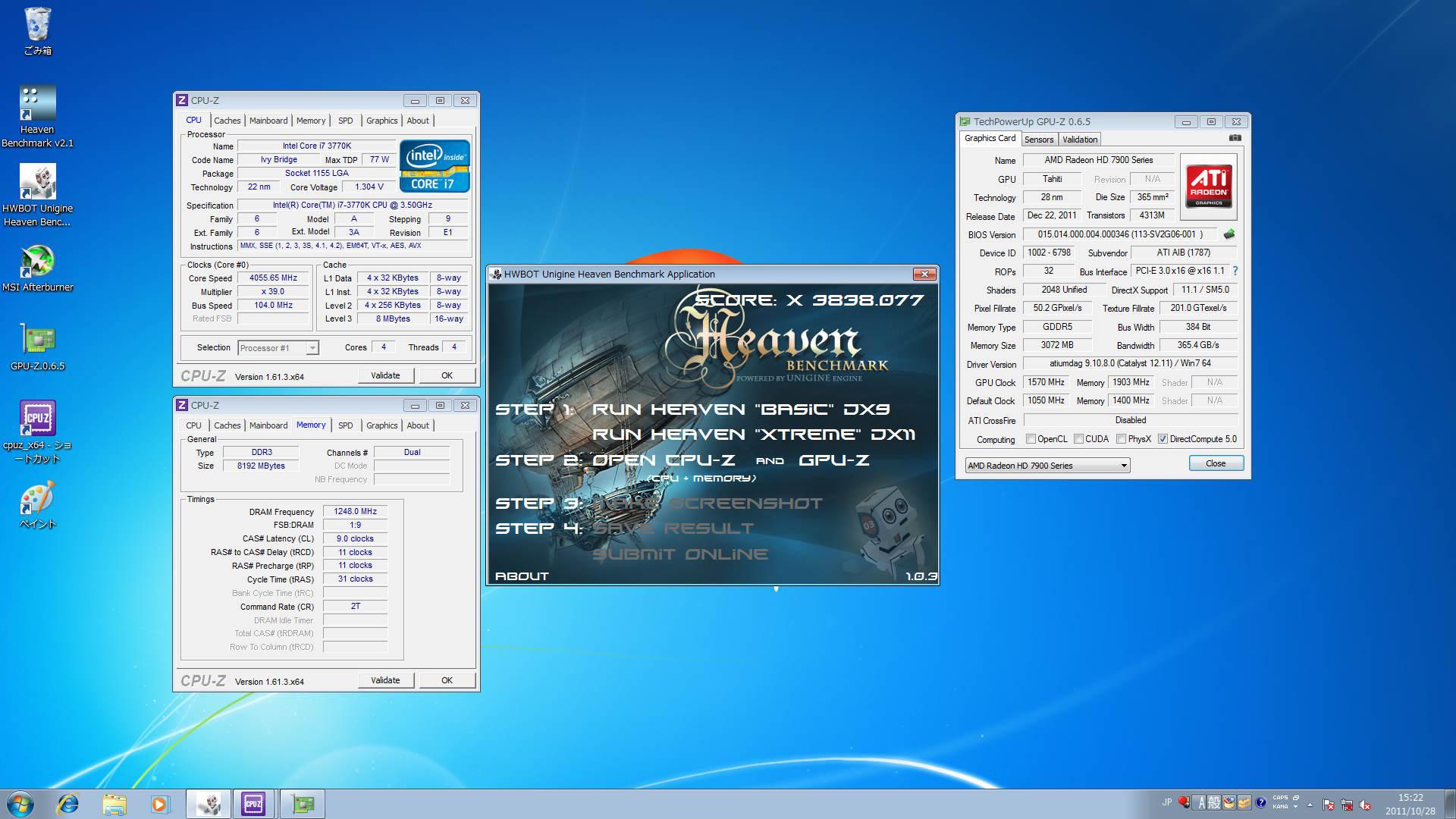Enable the PhysX checkbox in GPU-Z

[1121, 439]
